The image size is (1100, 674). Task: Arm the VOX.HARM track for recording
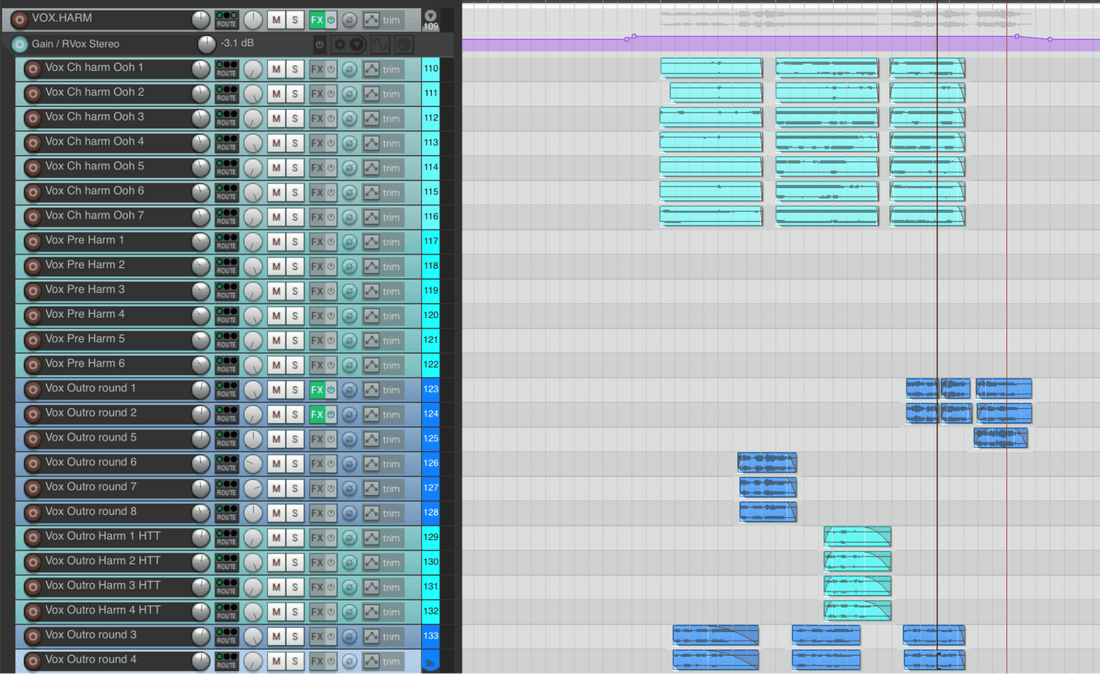19,20
